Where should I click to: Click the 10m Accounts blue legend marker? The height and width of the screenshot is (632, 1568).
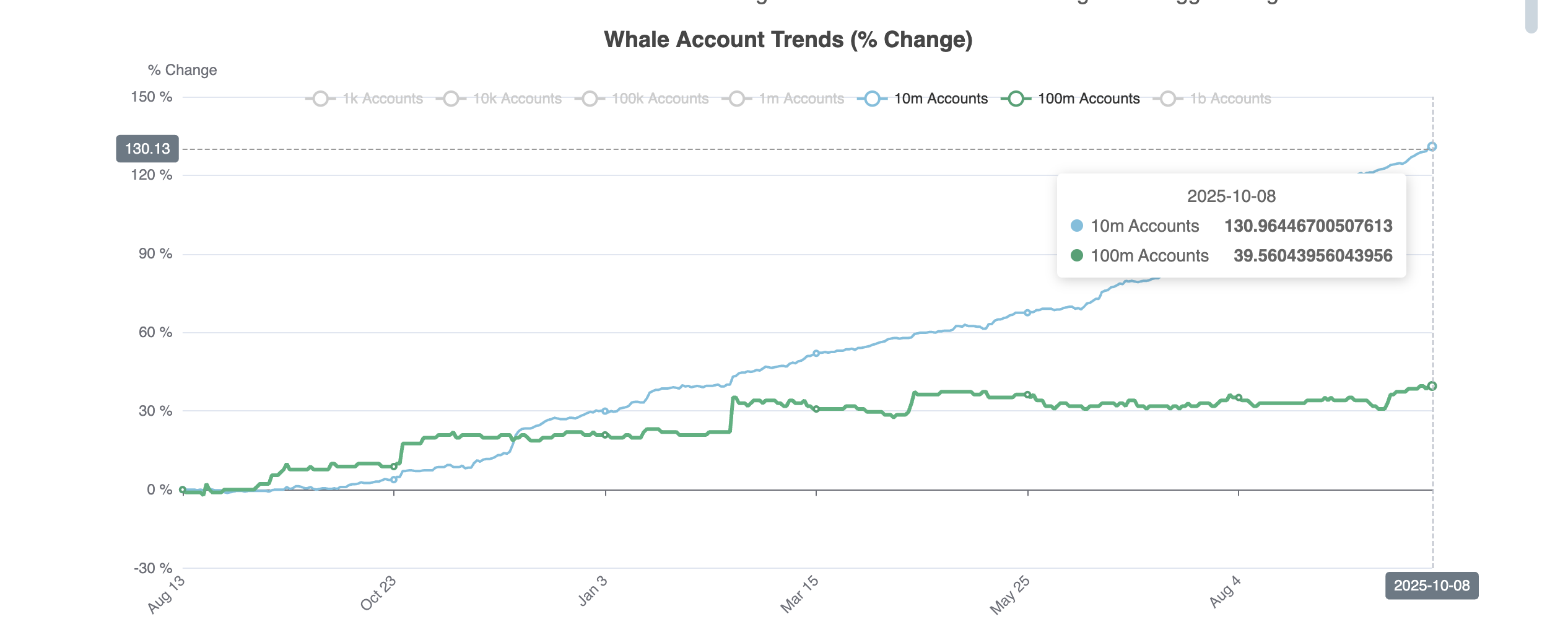(873, 98)
